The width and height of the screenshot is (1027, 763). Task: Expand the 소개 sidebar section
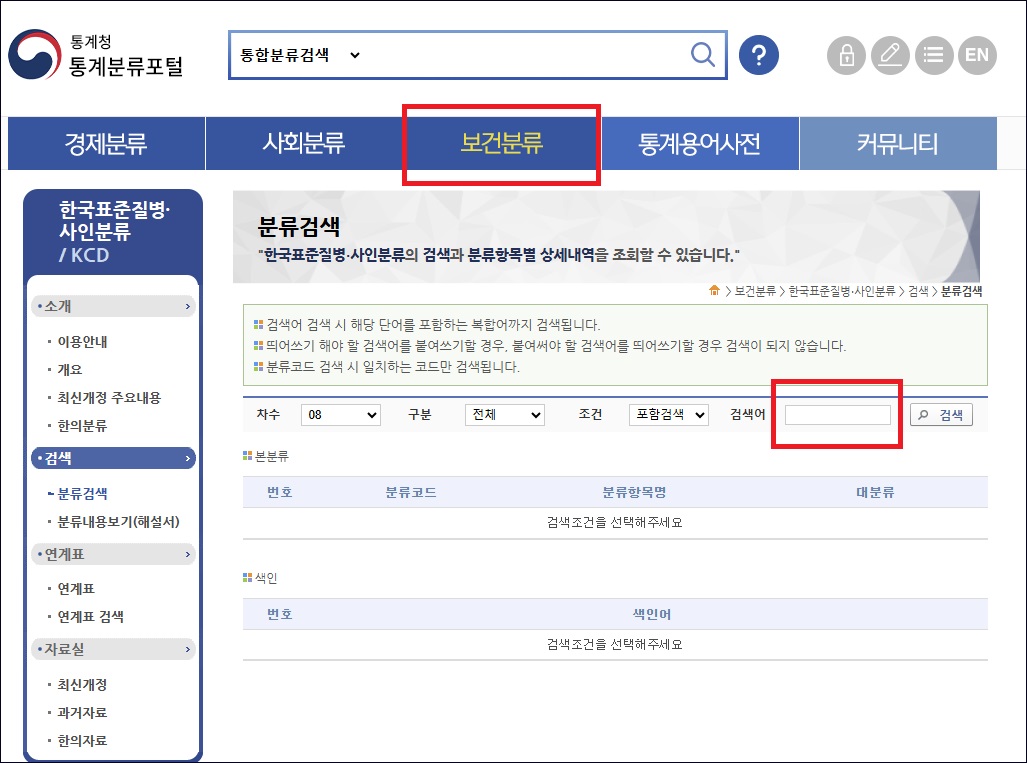coord(113,306)
